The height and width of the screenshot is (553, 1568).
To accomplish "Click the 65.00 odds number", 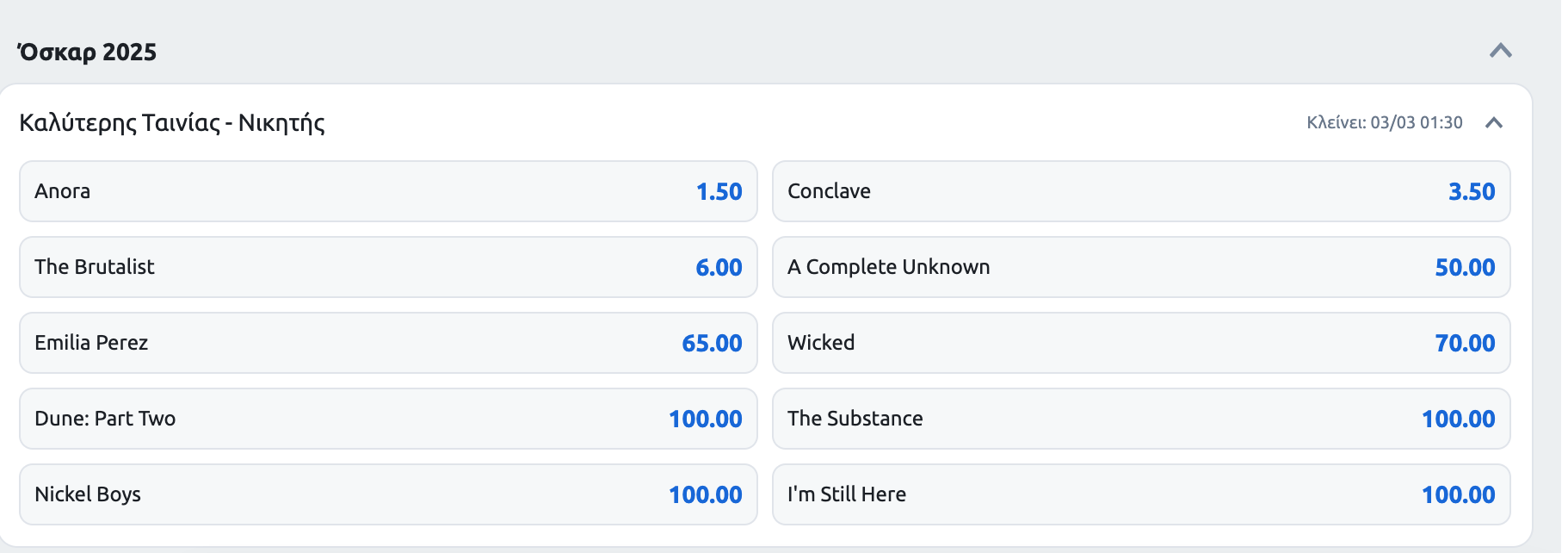I will pos(712,343).
